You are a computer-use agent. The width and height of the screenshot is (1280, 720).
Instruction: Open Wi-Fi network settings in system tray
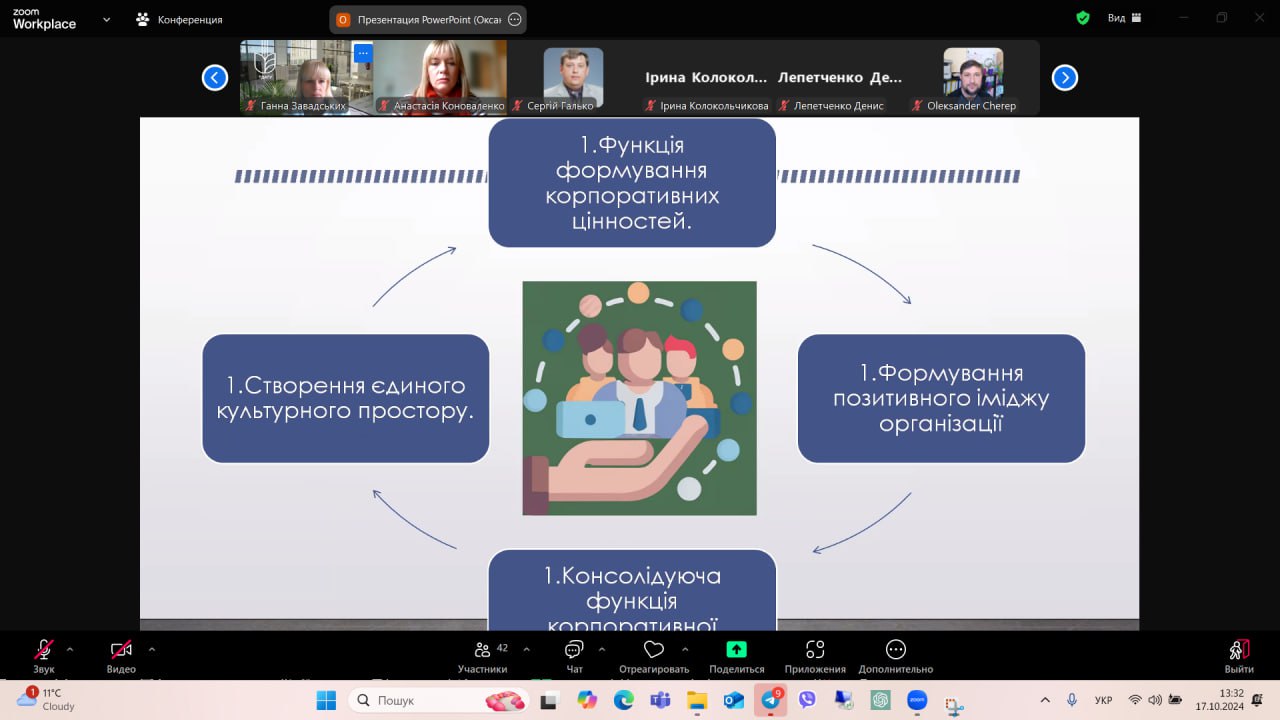click(1135, 700)
